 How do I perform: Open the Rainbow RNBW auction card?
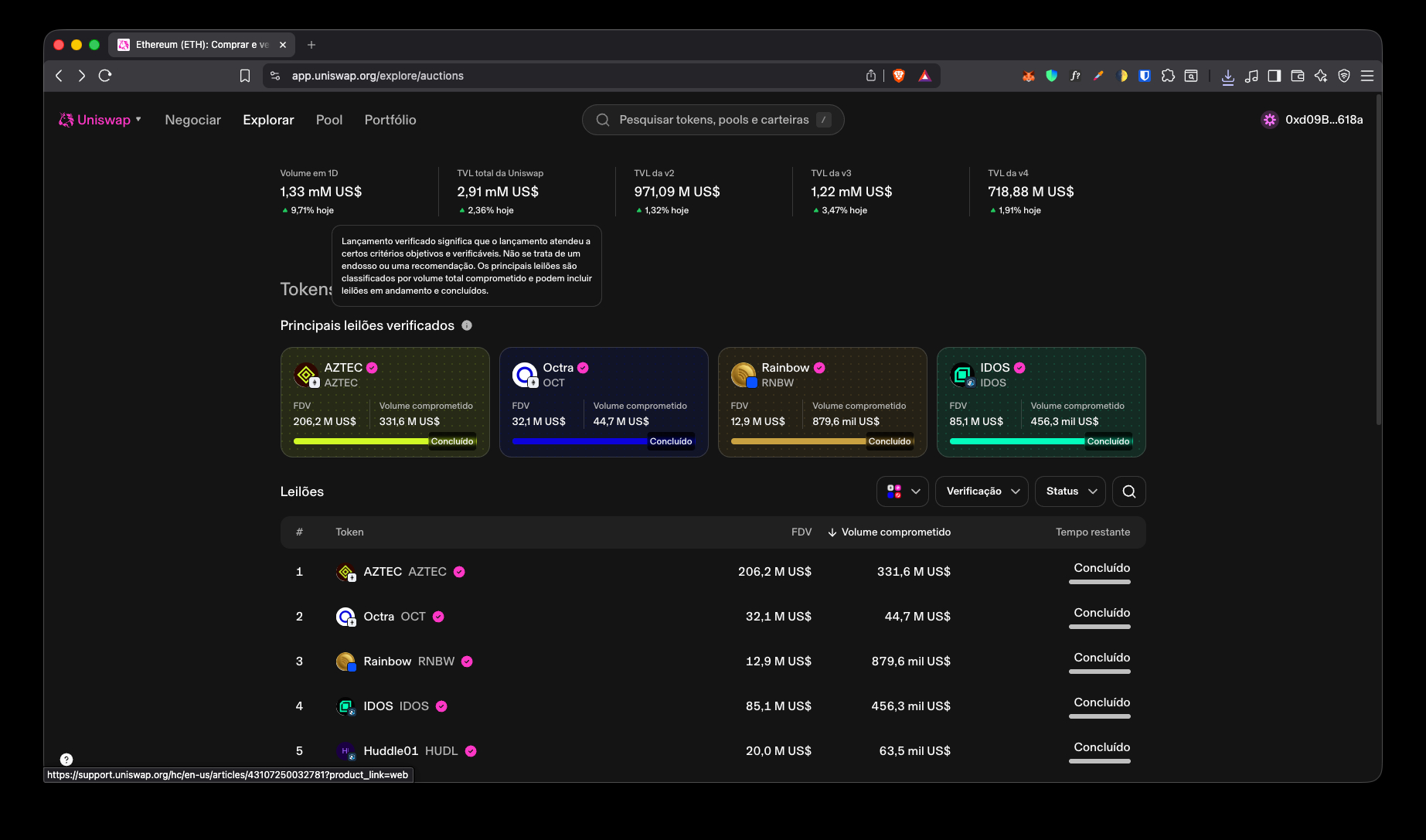822,402
